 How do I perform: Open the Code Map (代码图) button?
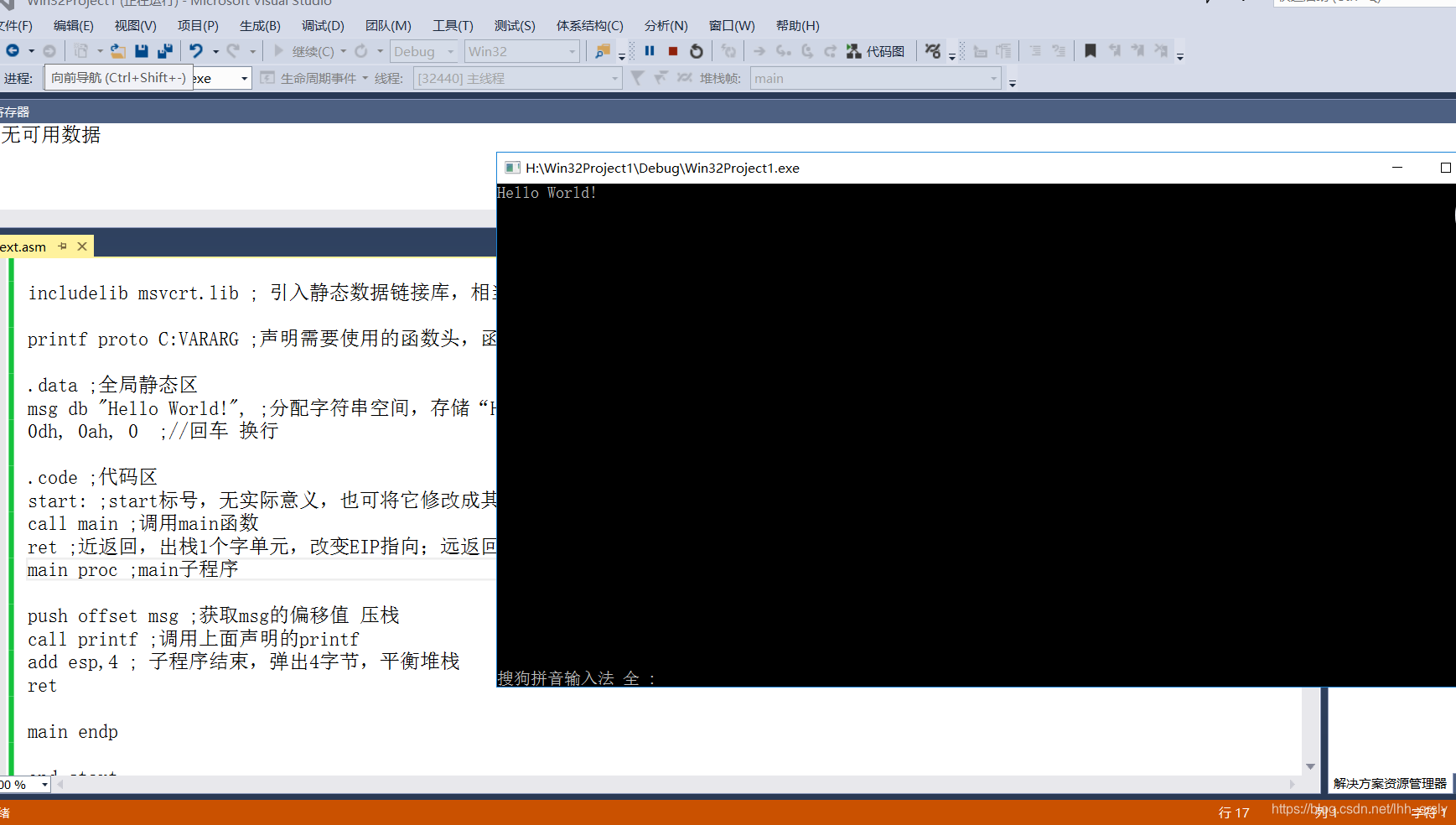(x=876, y=51)
